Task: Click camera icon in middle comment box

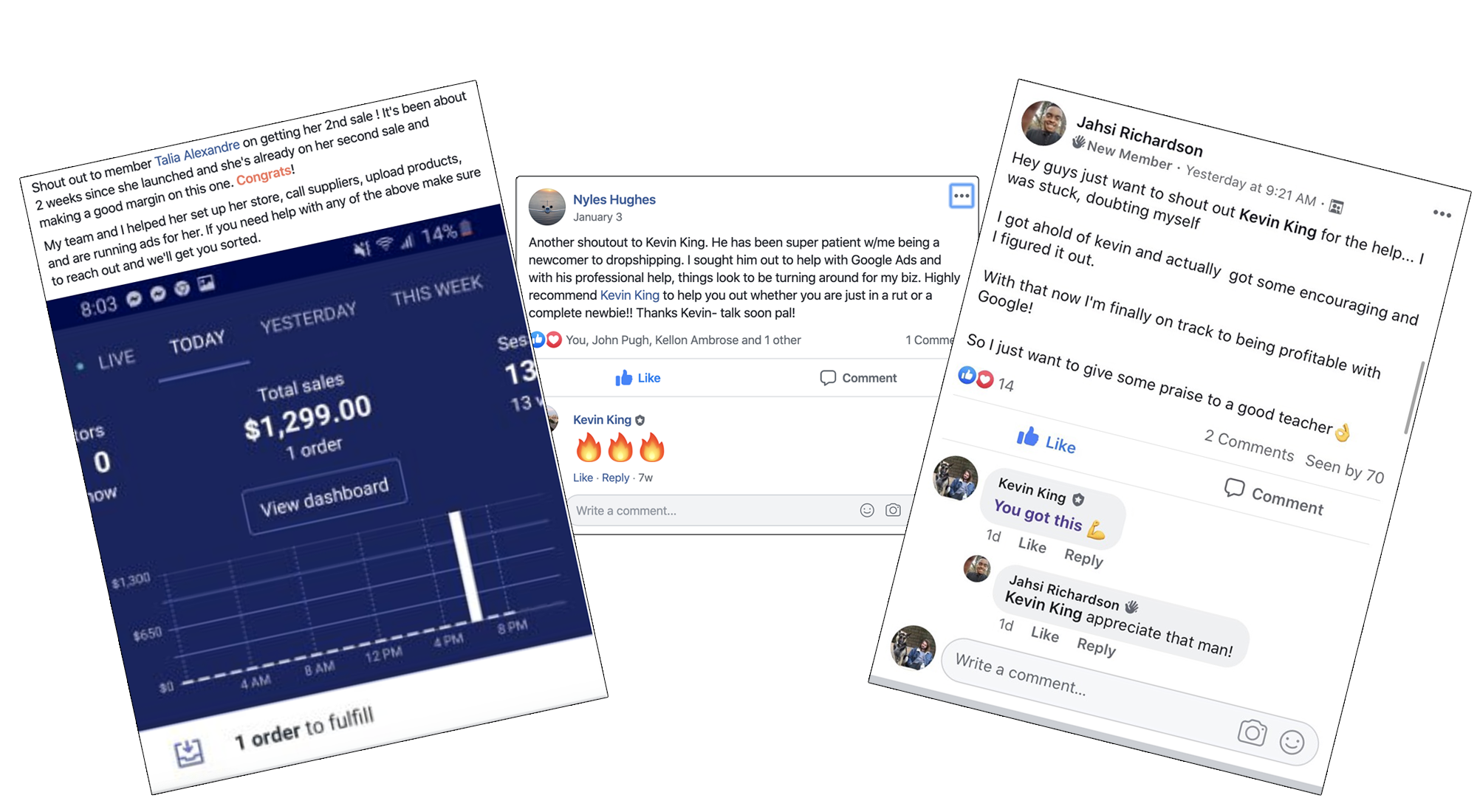Action: [x=893, y=510]
